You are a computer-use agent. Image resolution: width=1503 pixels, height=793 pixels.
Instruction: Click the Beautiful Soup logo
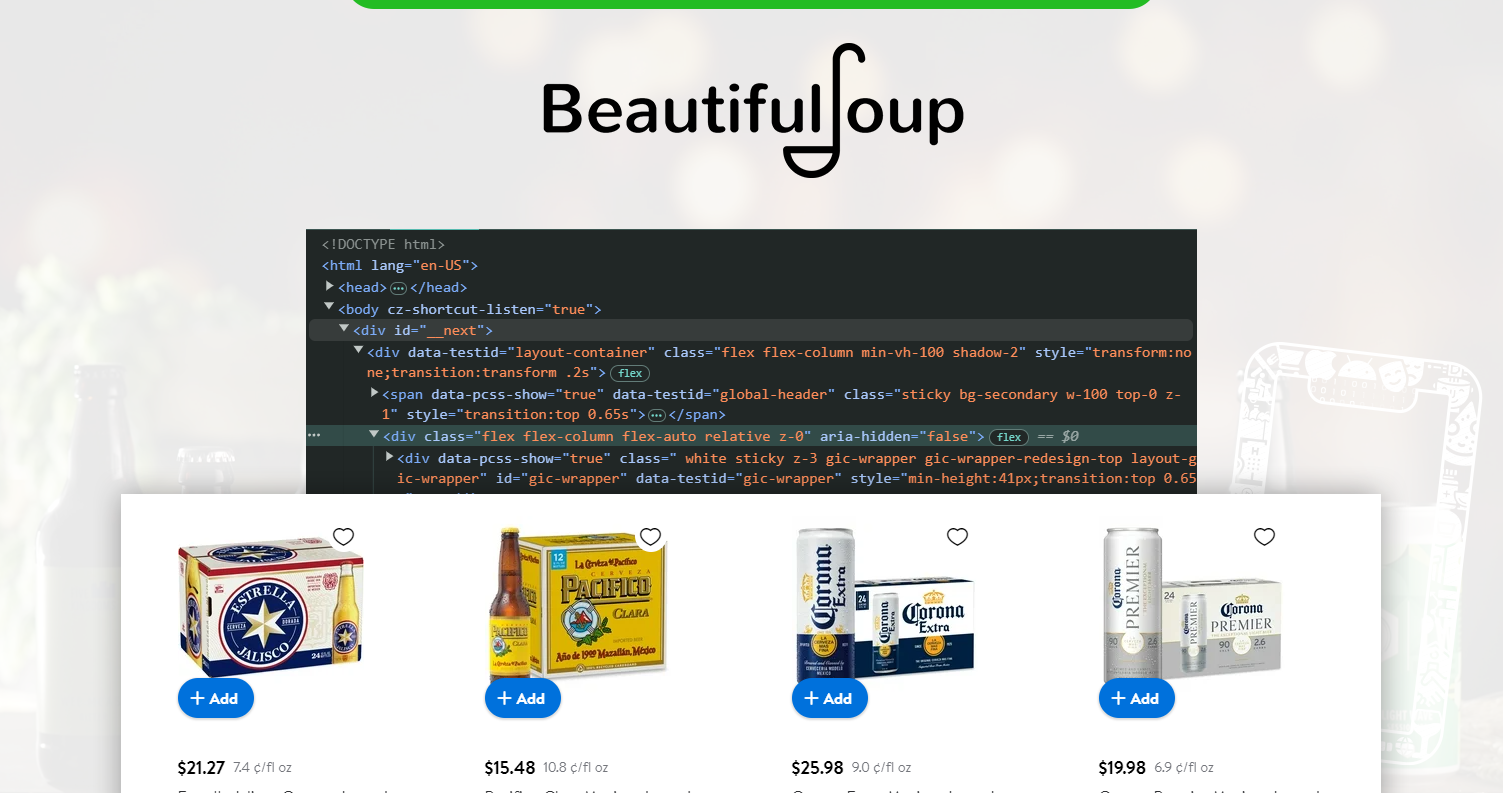coord(752,110)
